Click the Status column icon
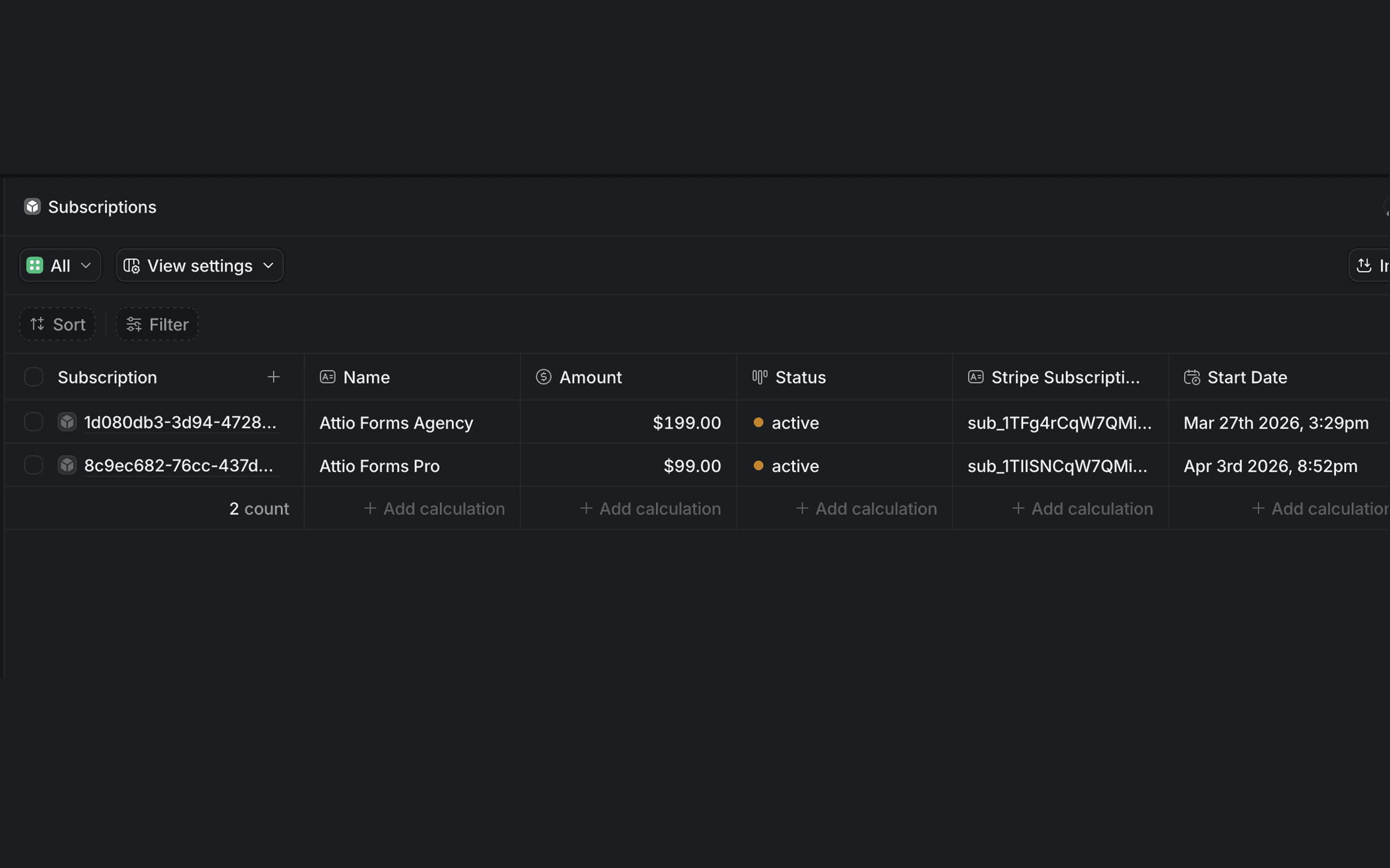1390x868 pixels. (x=759, y=377)
